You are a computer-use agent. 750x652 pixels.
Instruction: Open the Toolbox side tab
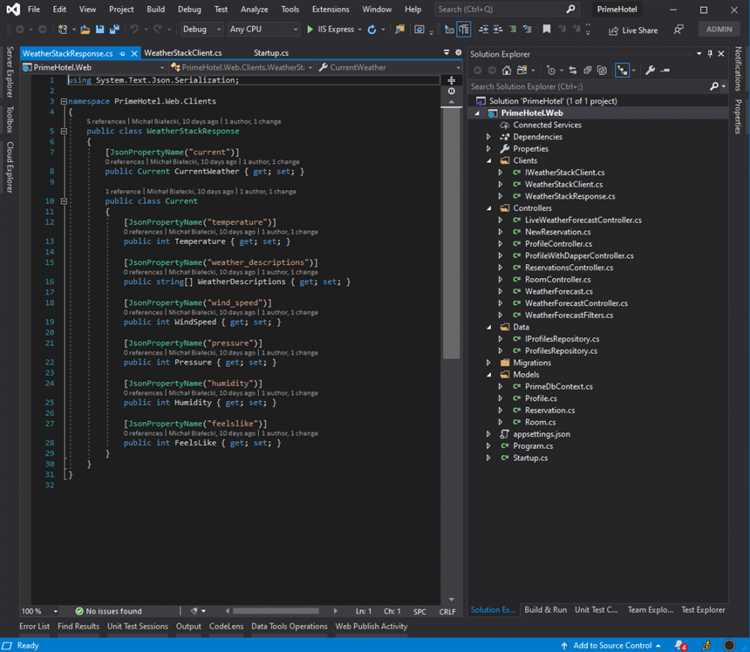coord(9,120)
